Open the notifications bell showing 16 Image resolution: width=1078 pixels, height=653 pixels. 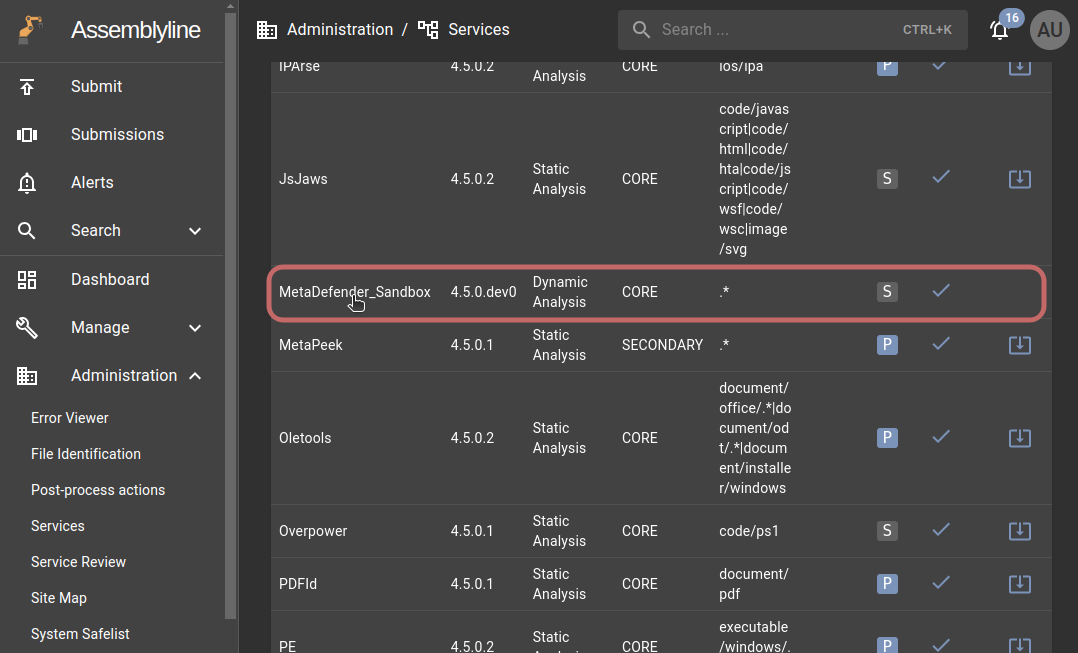pyautogui.click(x=1000, y=30)
